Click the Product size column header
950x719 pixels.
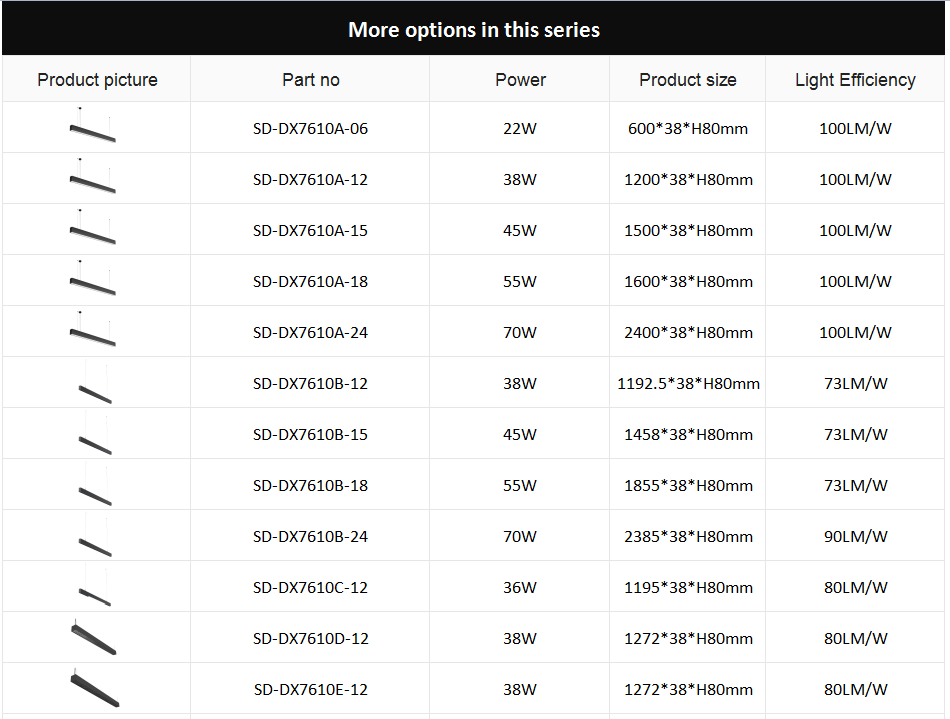688,79
